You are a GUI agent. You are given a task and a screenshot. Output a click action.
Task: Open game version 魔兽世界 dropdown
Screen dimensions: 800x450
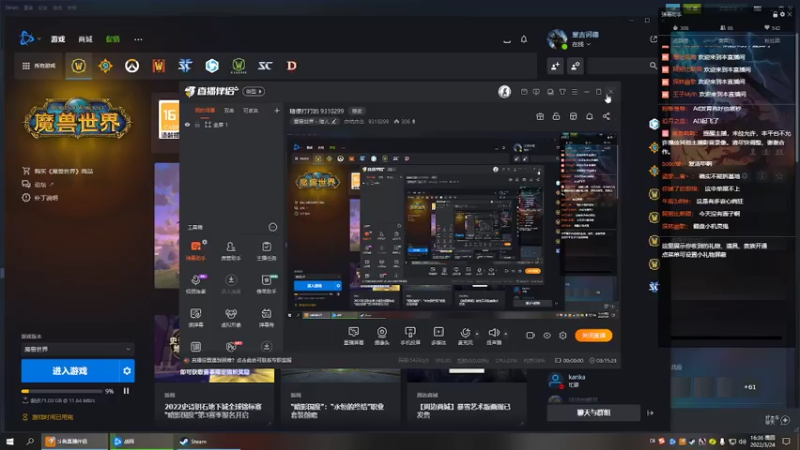(77, 349)
